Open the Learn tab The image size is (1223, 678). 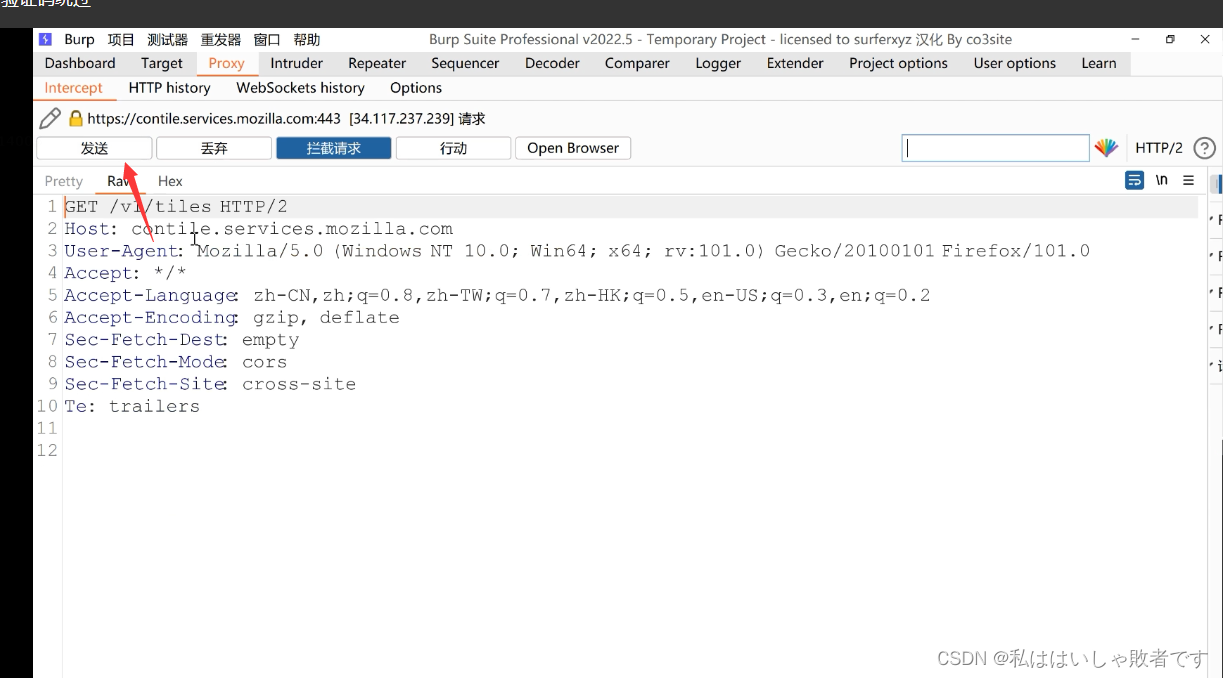point(1099,63)
